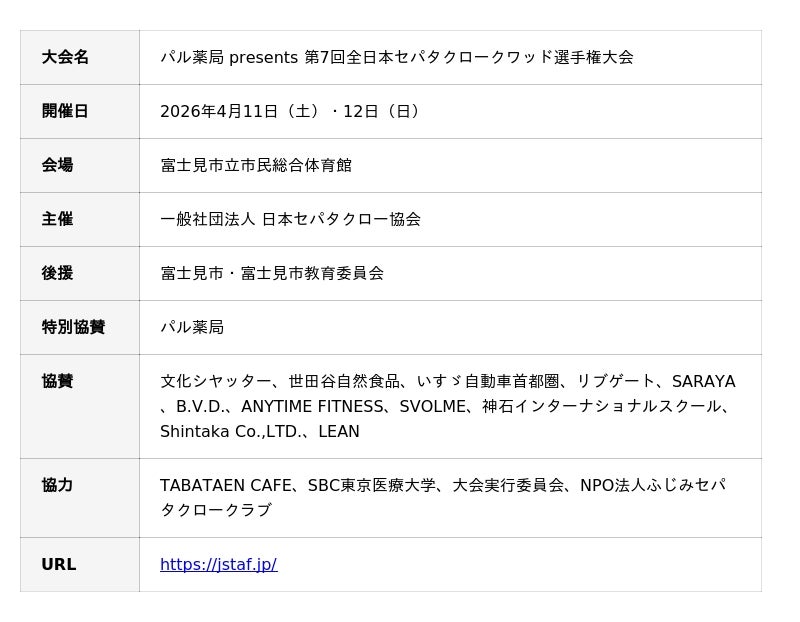The height and width of the screenshot is (622, 800).
Task: Select the 会場 label cell
Action: (x=57, y=165)
